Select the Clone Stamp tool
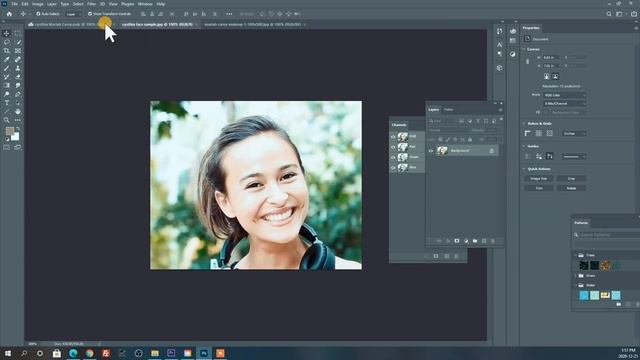The image size is (640, 360). pos(18,68)
